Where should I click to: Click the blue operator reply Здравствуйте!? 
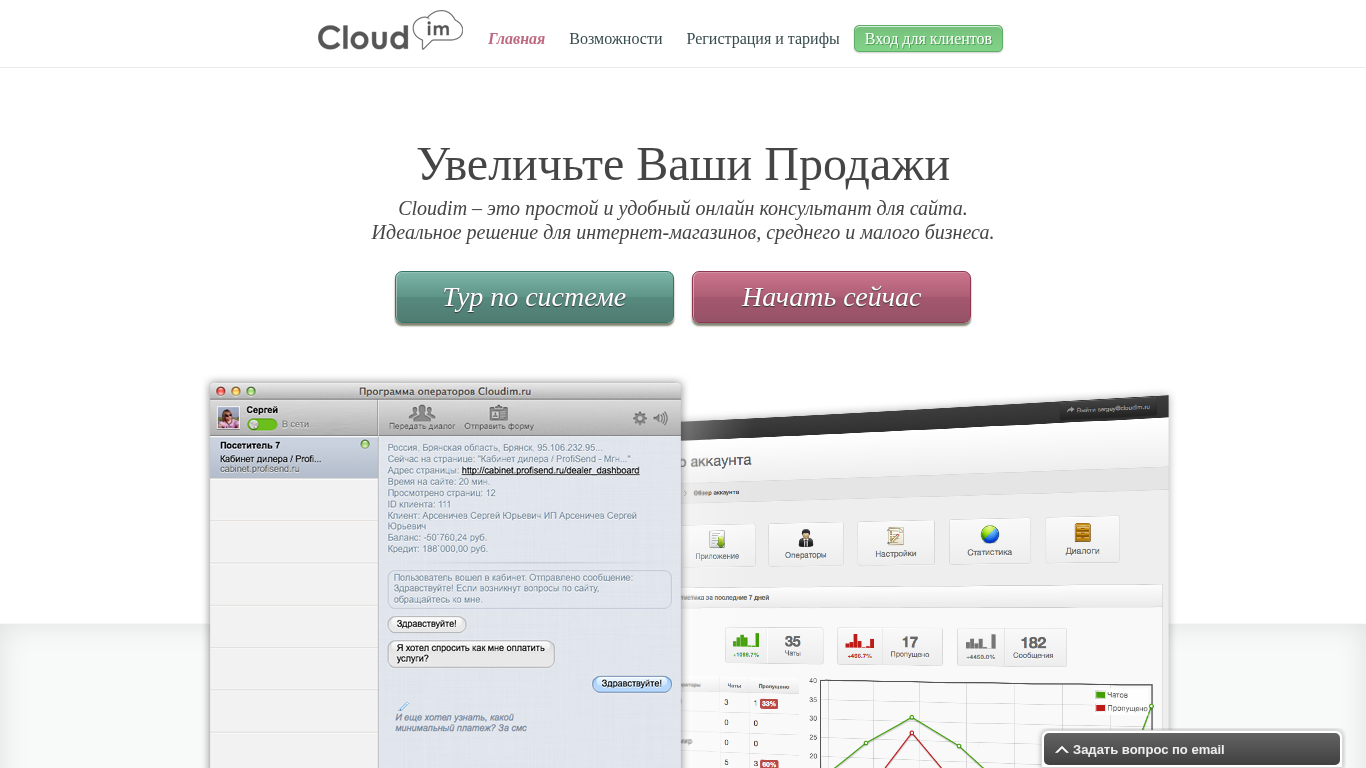[x=632, y=684]
